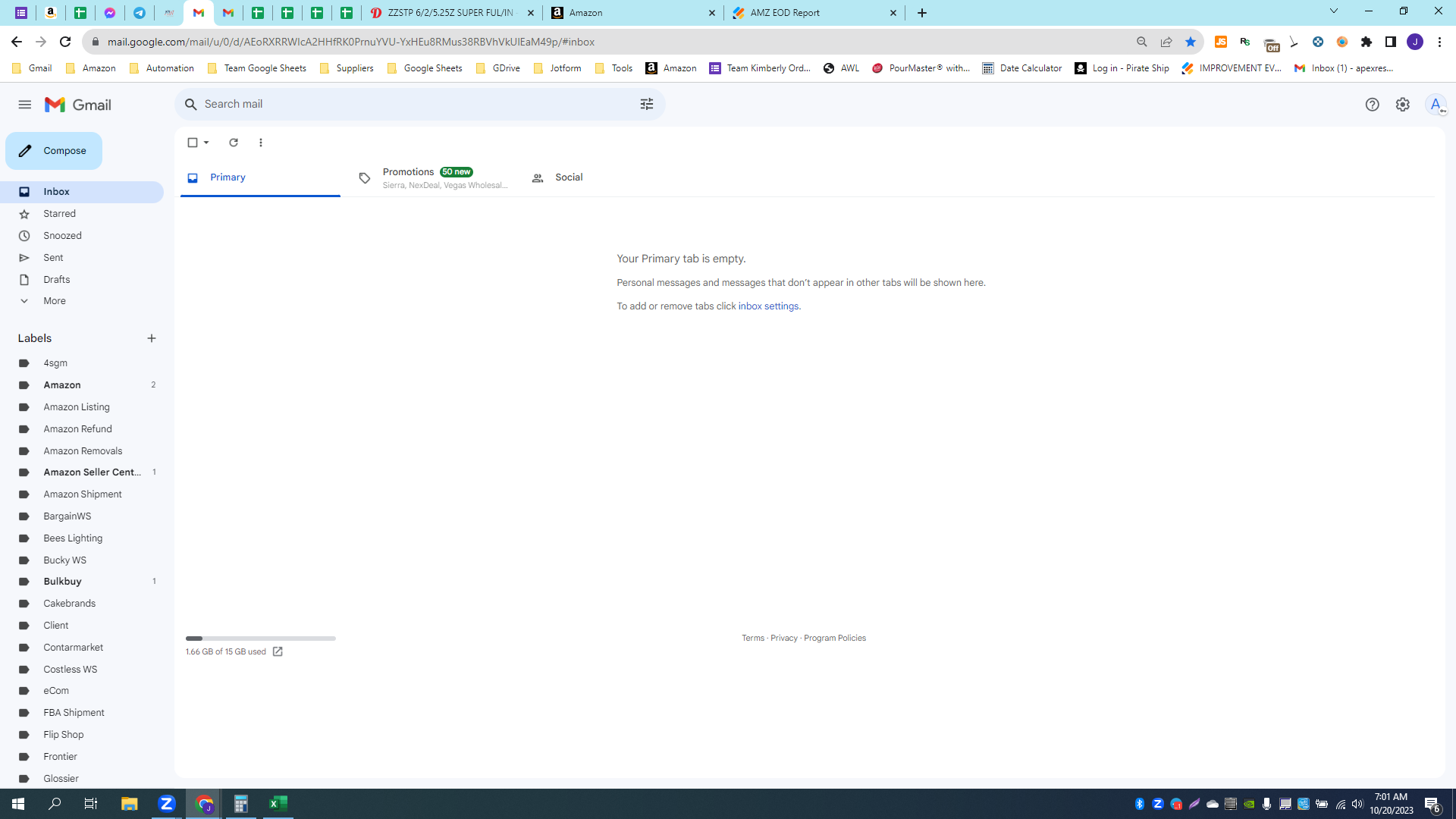Open the Terms link

pyautogui.click(x=753, y=639)
